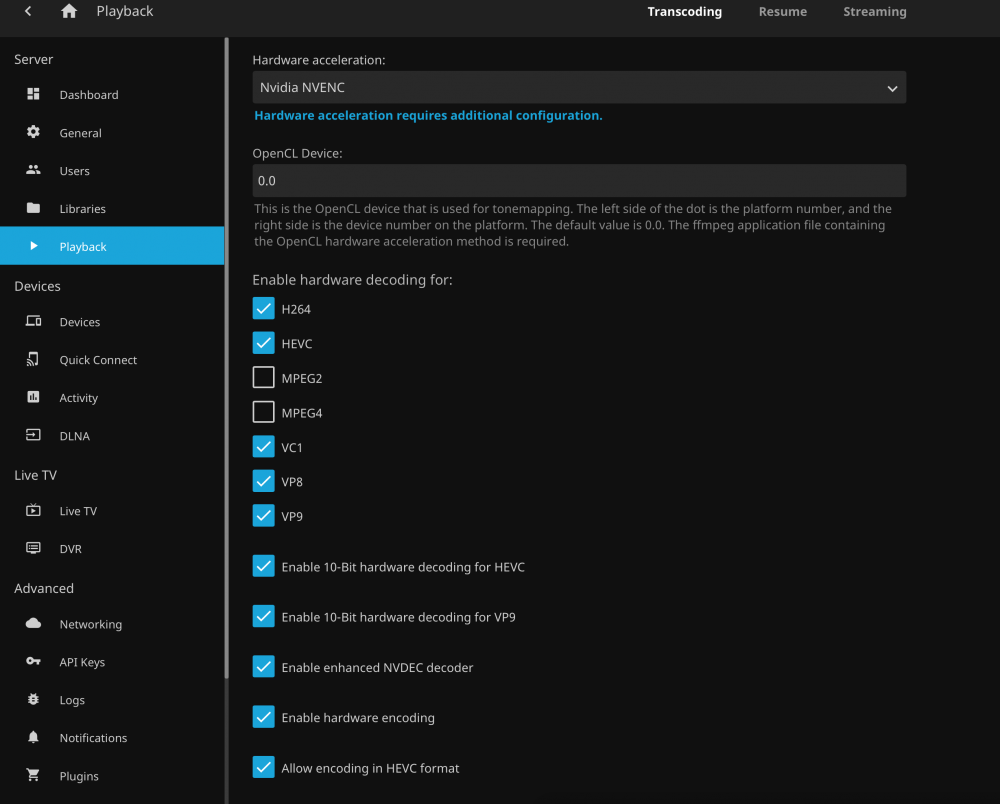Go to the home icon

pos(69,11)
